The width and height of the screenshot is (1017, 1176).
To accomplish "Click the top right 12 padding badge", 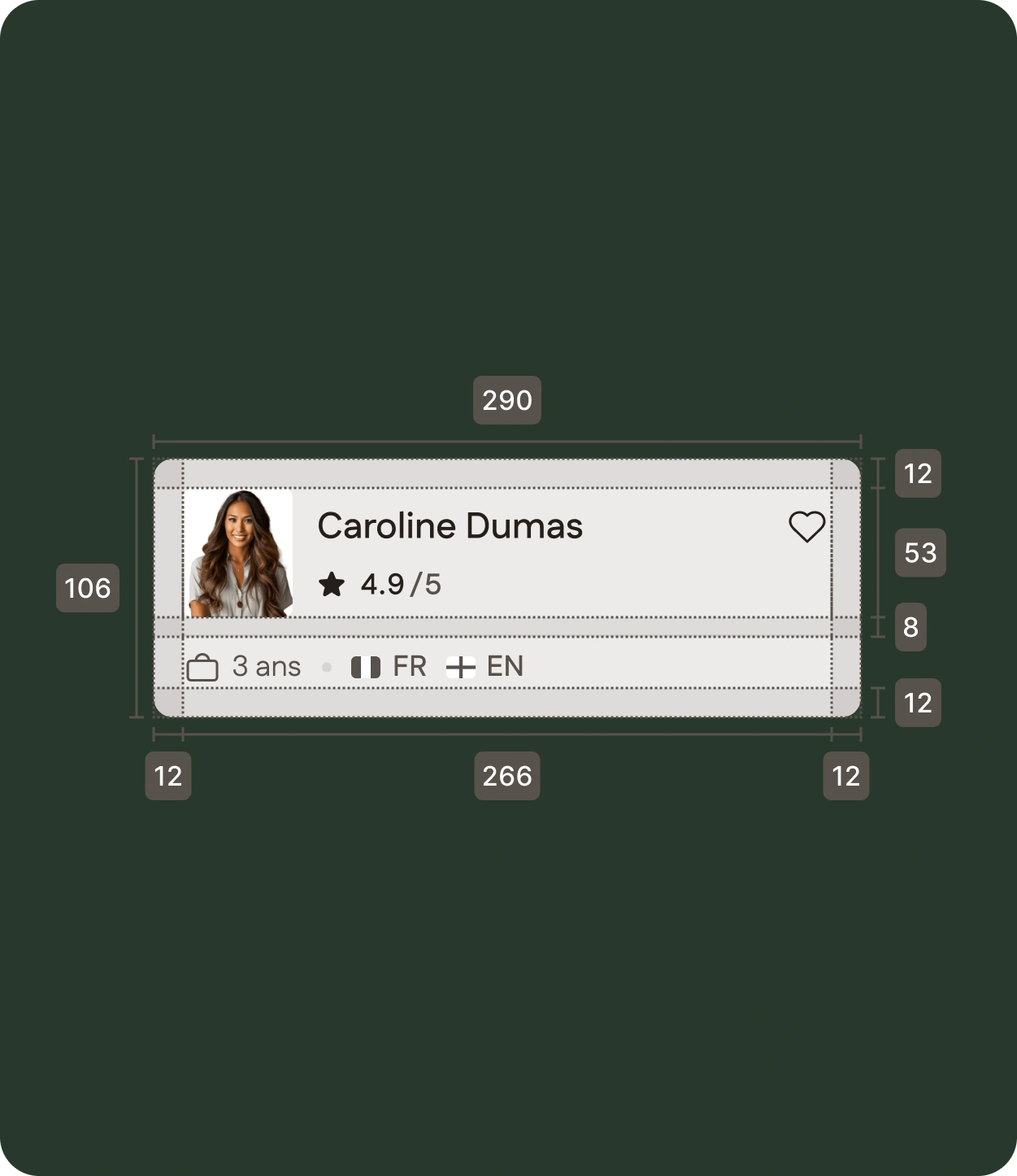I will pyautogui.click(x=918, y=473).
